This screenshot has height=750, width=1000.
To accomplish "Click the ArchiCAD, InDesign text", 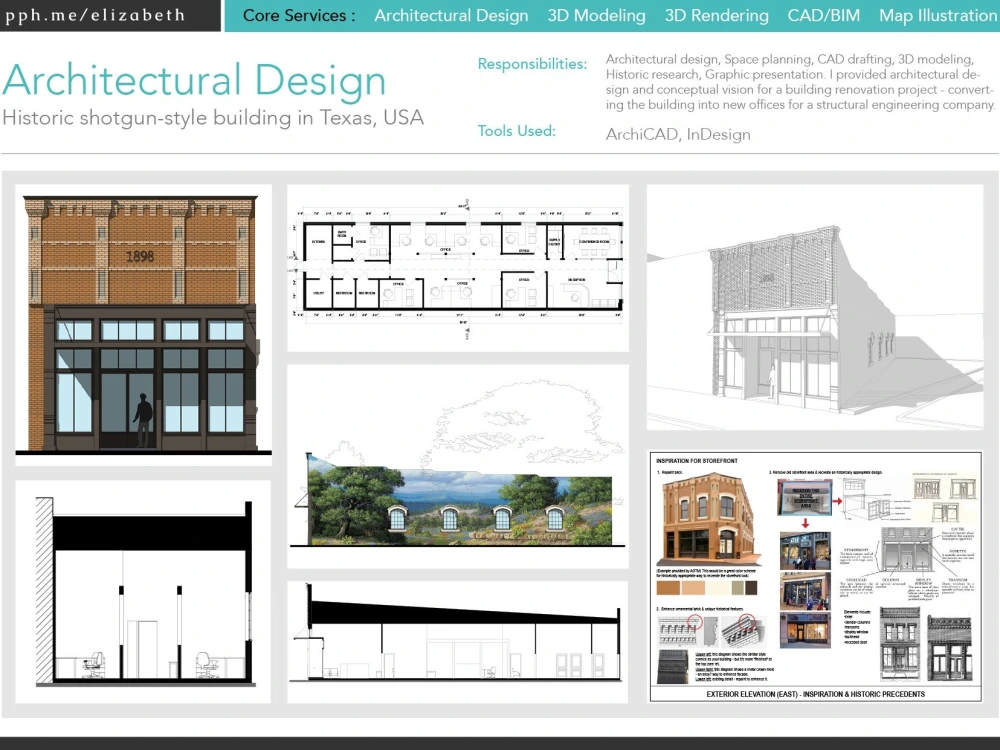I will [678, 135].
